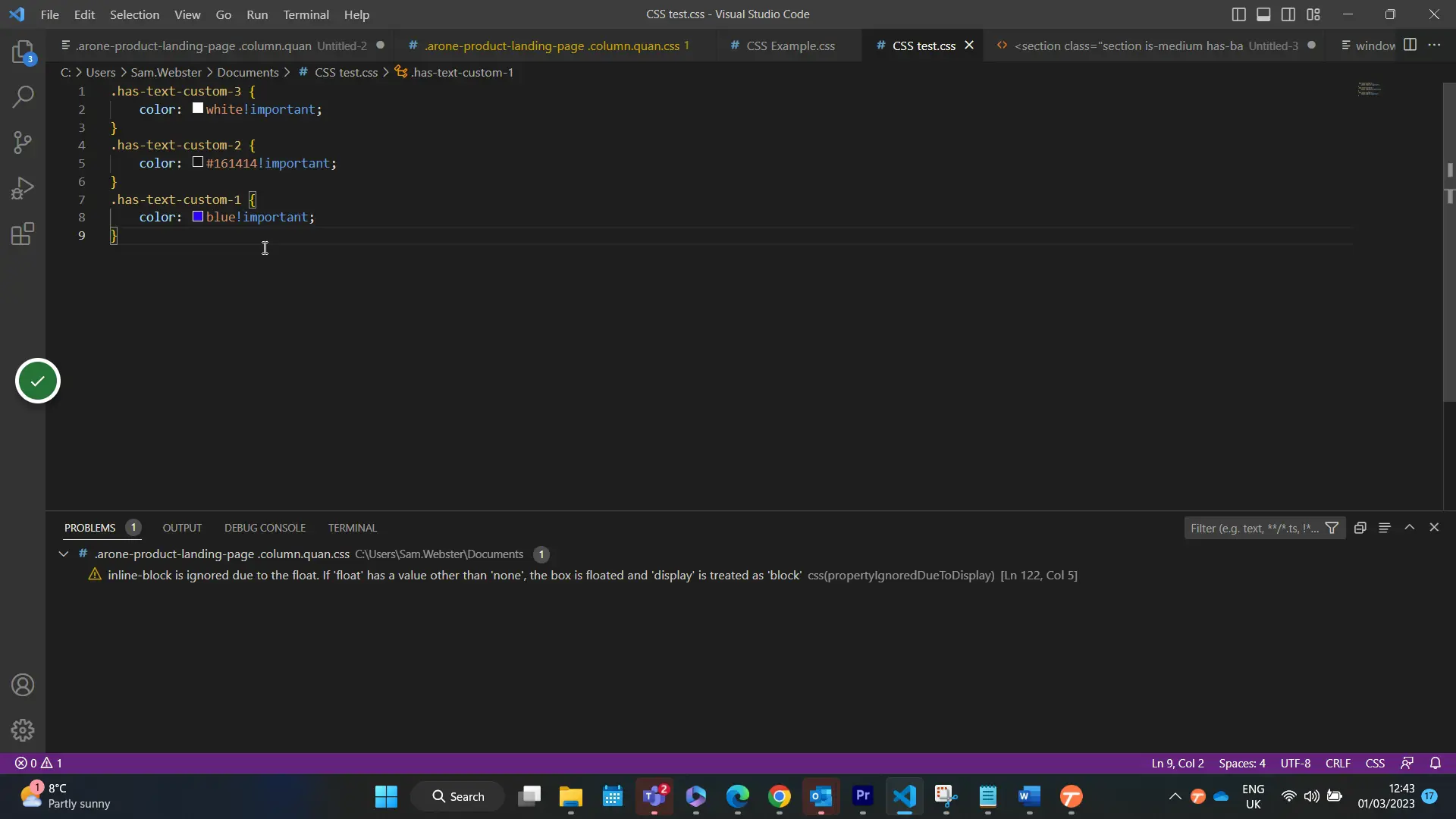The width and height of the screenshot is (1456, 819).
Task: Click Documents in the breadcrumb path
Action: pos(248,72)
